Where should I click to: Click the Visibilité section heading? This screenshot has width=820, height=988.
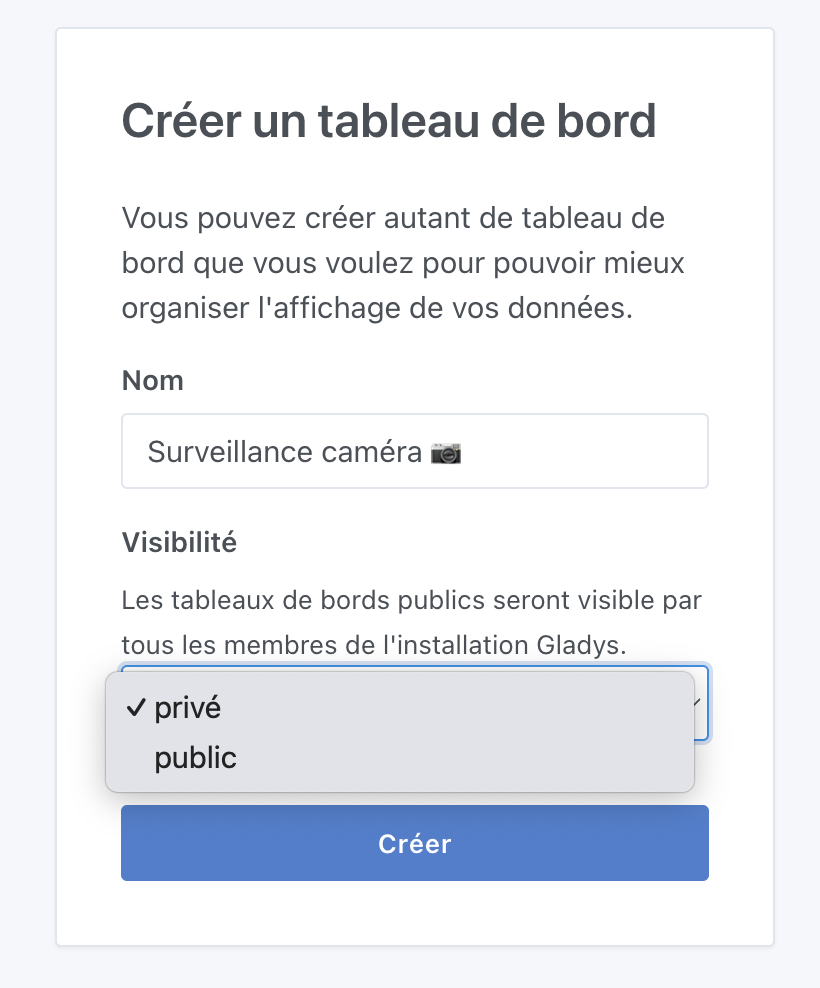(179, 542)
